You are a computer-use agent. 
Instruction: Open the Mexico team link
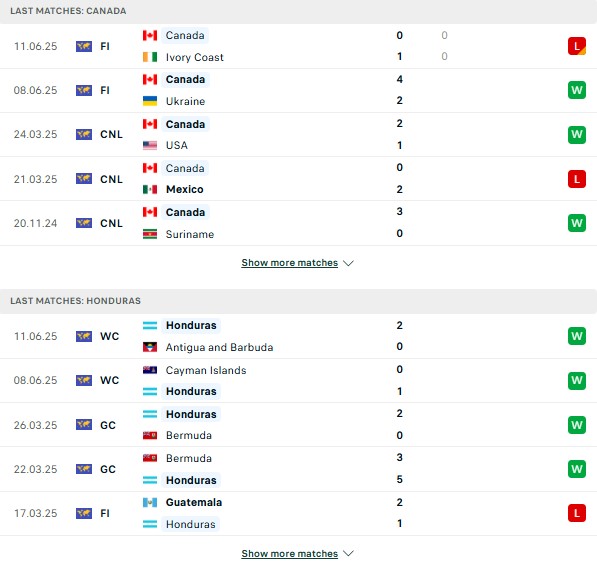tap(185, 189)
